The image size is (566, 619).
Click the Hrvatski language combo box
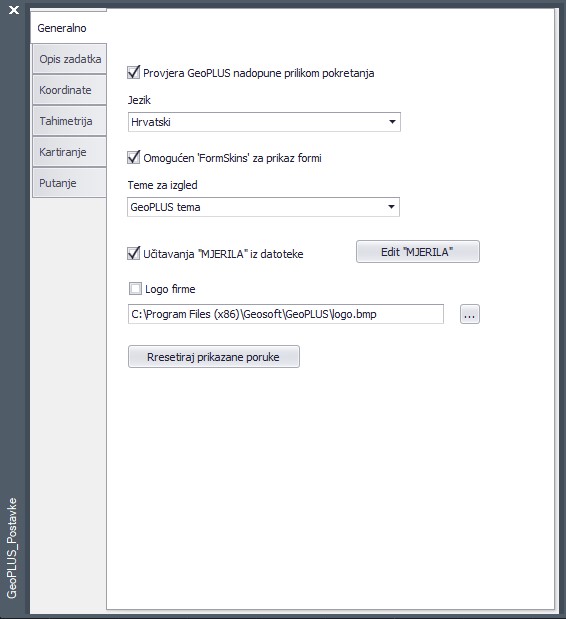point(264,122)
